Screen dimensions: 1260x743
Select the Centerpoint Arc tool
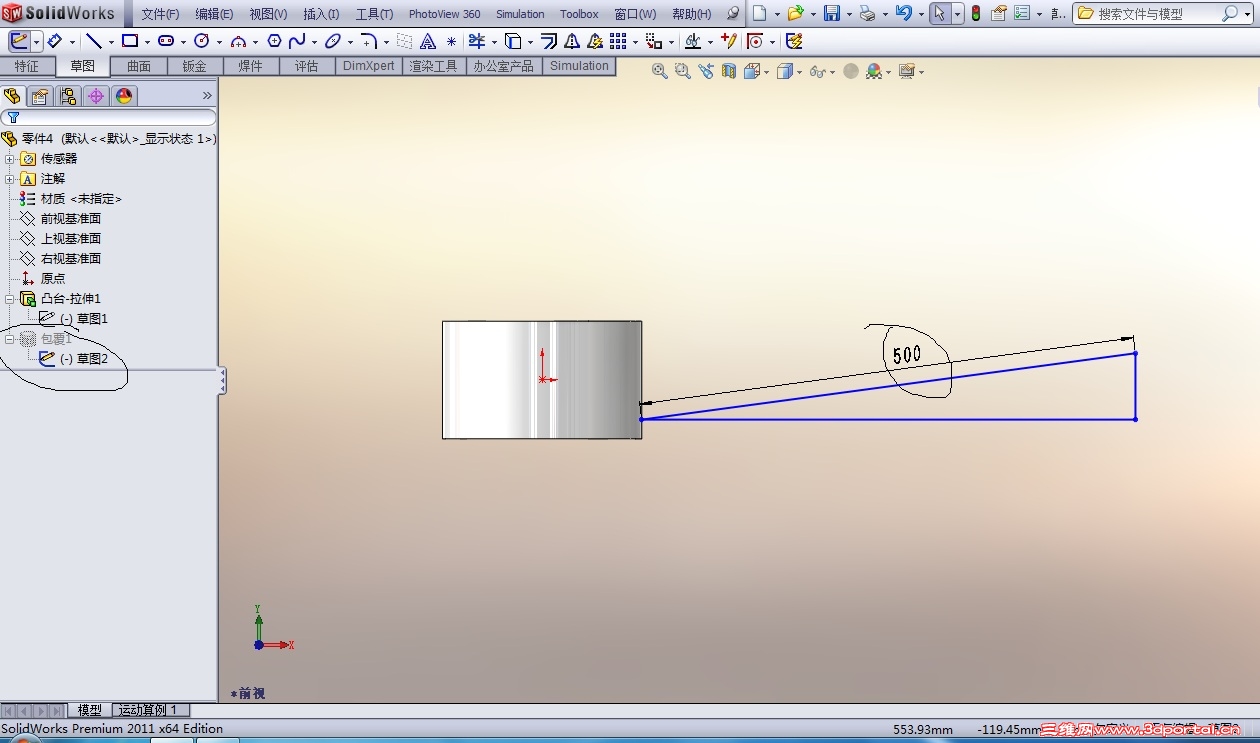click(x=238, y=41)
